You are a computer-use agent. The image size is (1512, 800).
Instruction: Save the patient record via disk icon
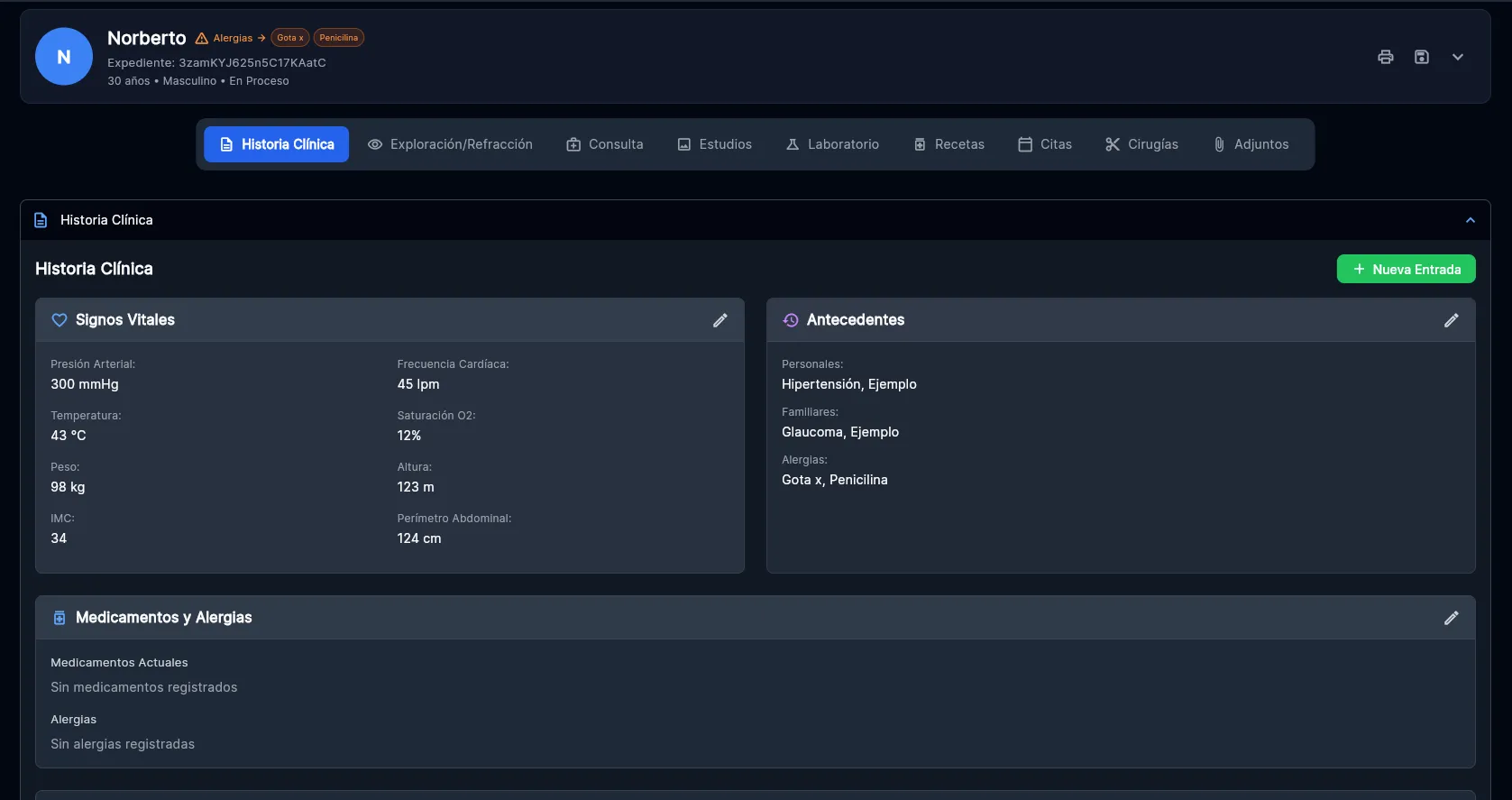pyautogui.click(x=1422, y=57)
